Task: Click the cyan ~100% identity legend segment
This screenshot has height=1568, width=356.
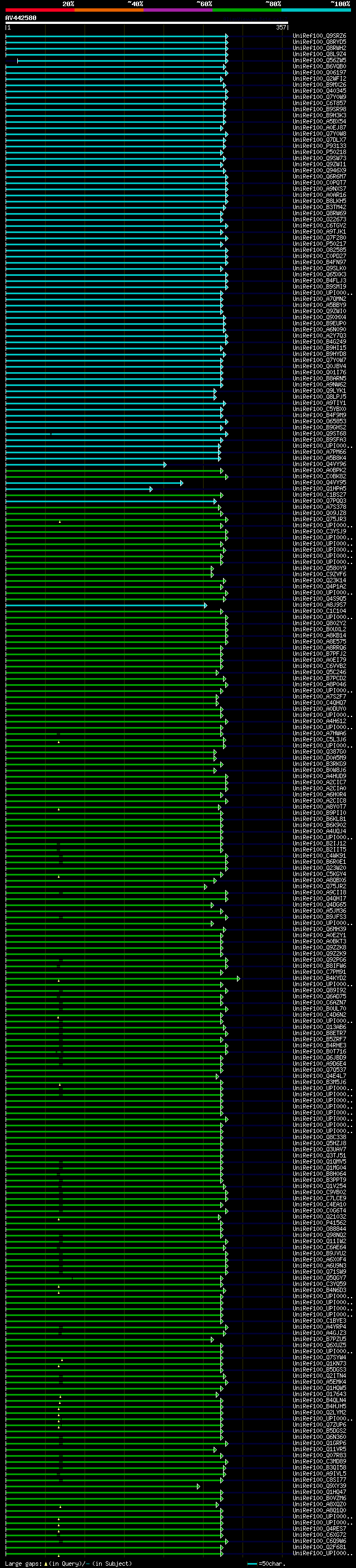Action: click(x=316, y=10)
